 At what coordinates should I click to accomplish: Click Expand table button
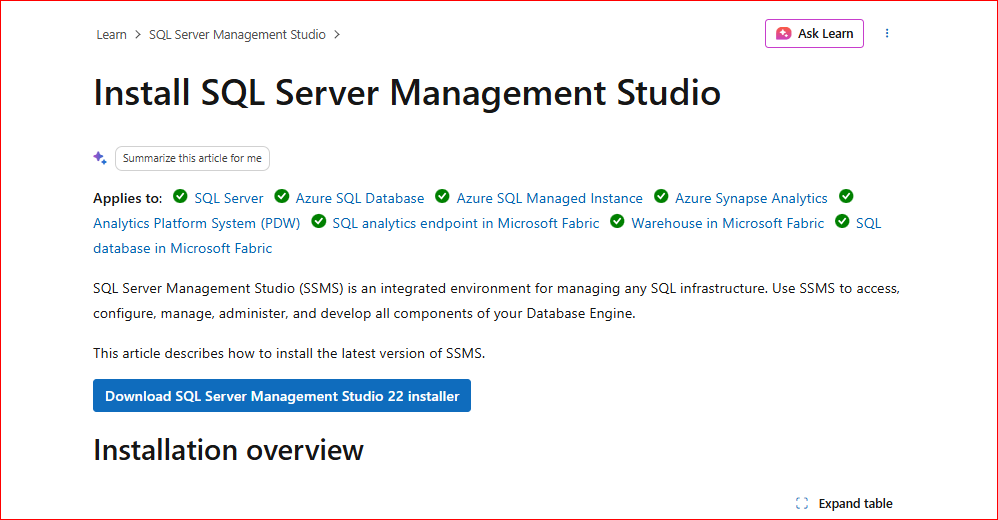[844, 503]
